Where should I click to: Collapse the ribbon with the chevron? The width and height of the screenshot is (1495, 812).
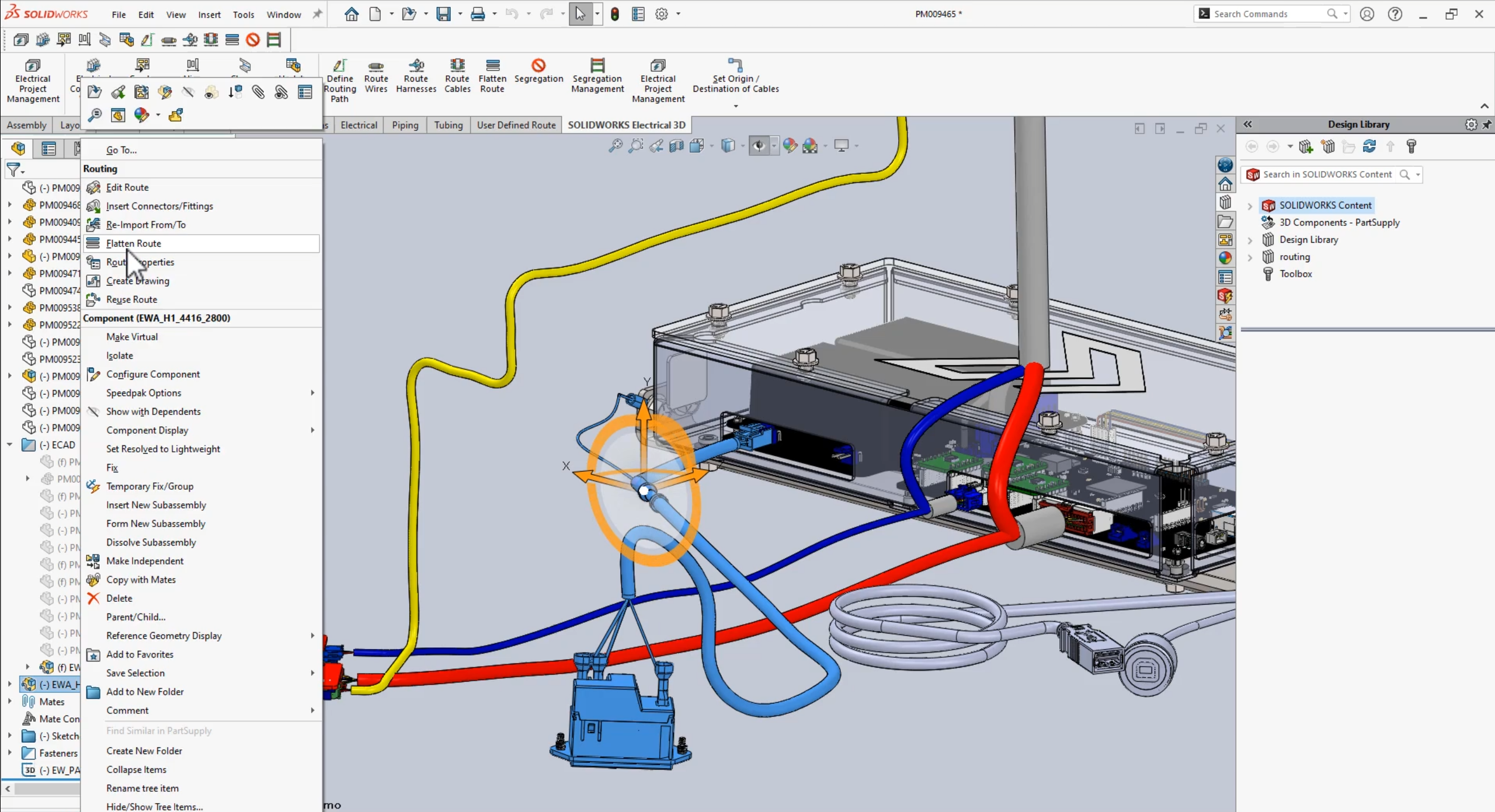tap(1484, 106)
